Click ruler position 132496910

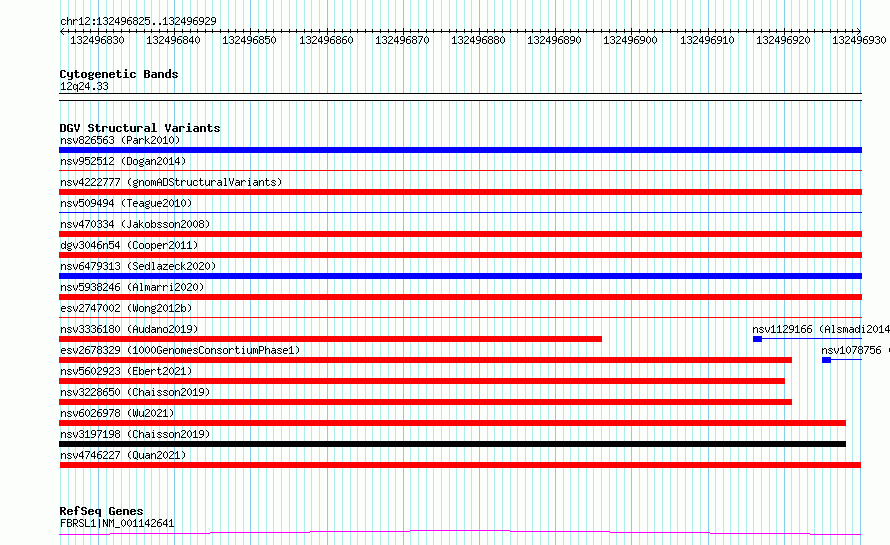[x=707, y=40]
